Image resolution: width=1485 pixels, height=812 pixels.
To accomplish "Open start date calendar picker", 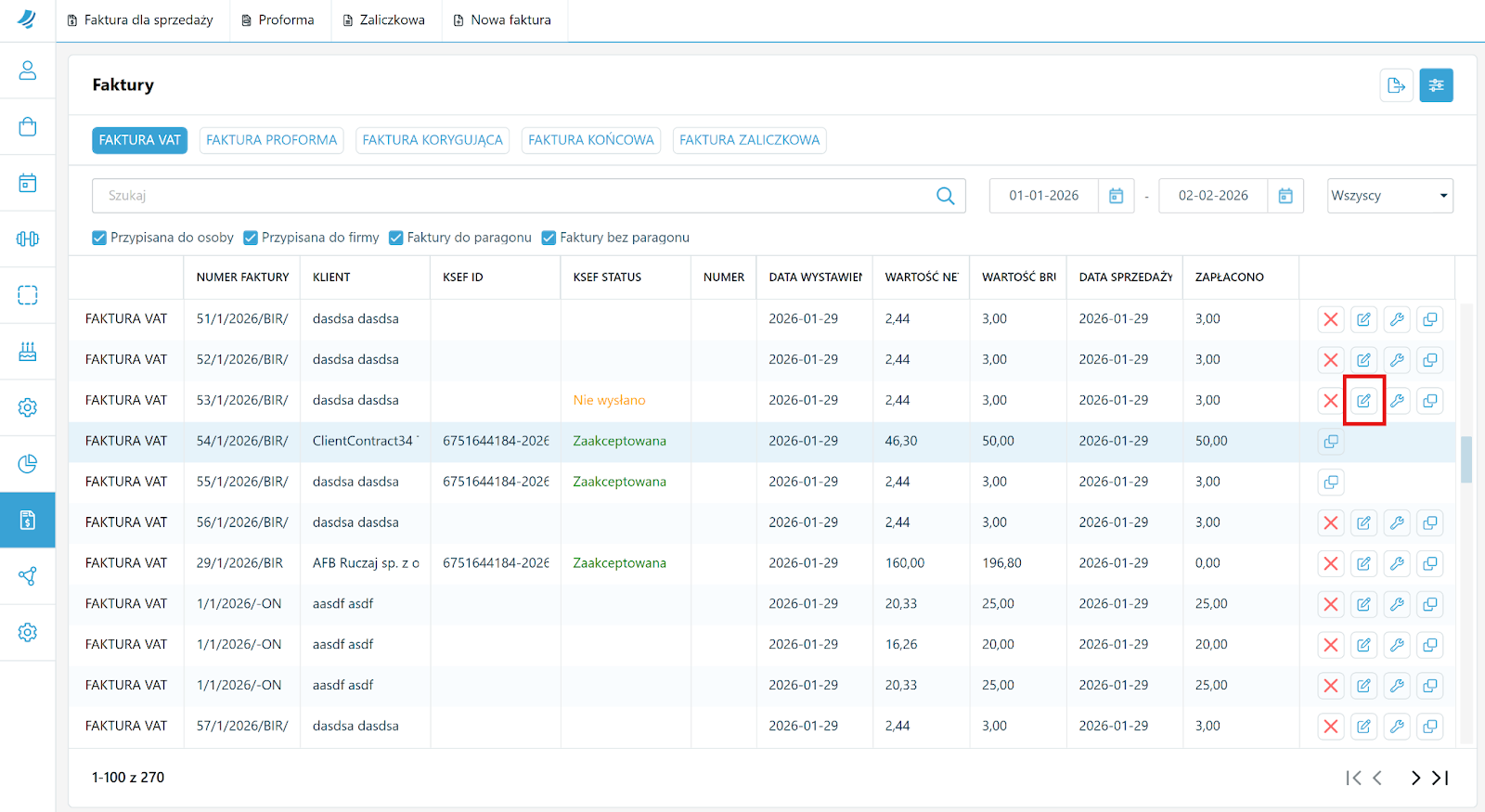I will coord(1116,196).
